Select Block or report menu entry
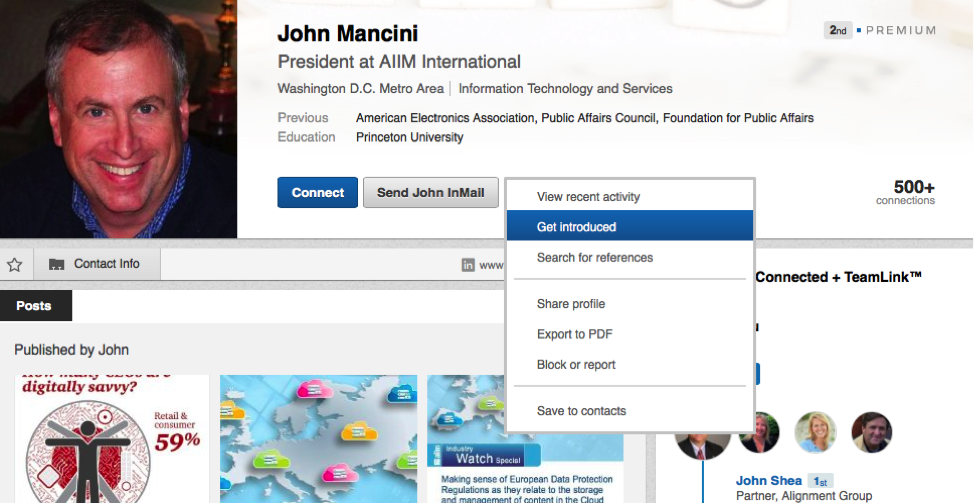 pos(630,364)
